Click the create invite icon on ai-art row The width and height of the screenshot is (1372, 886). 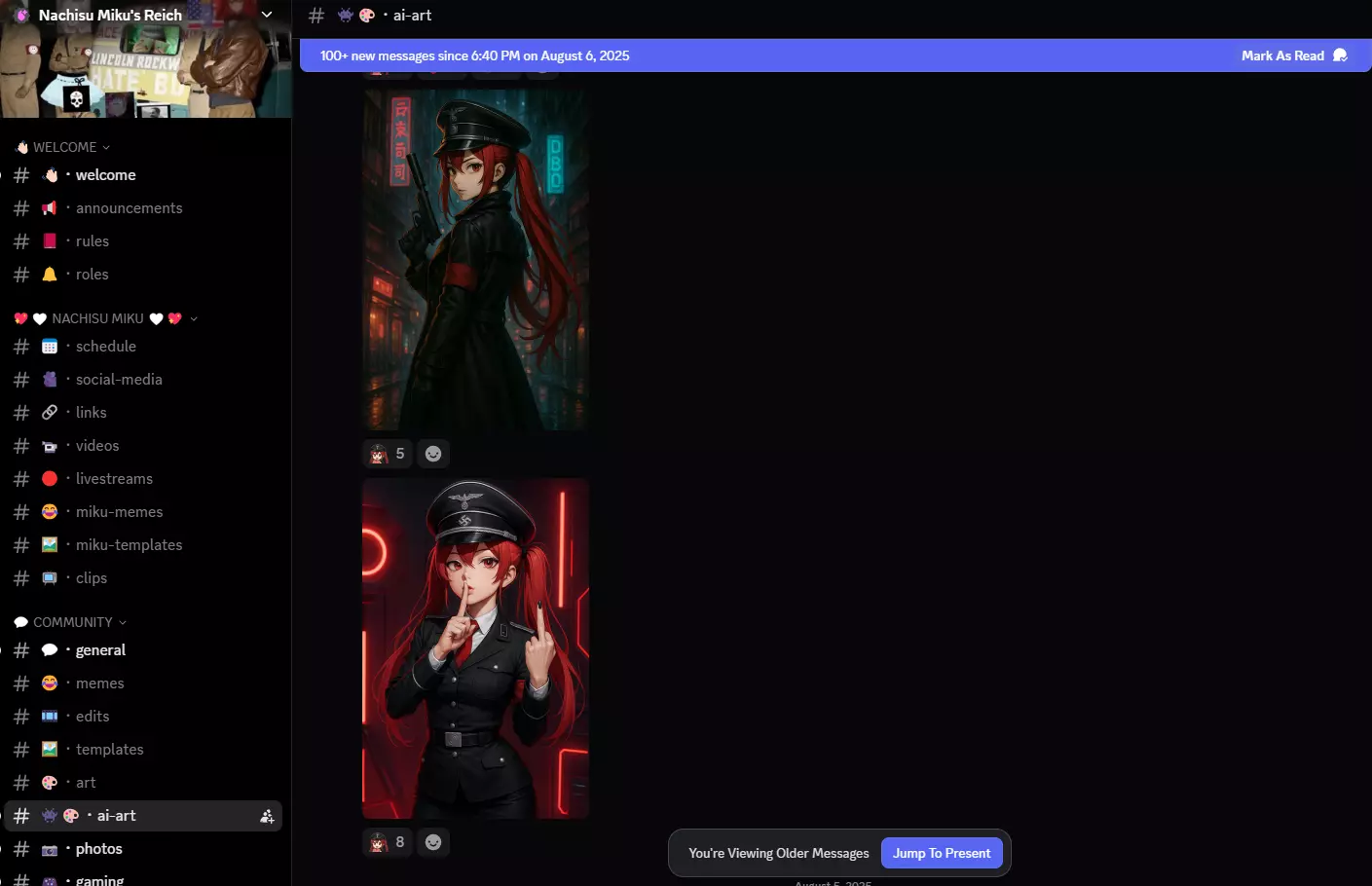click(267, 816)
